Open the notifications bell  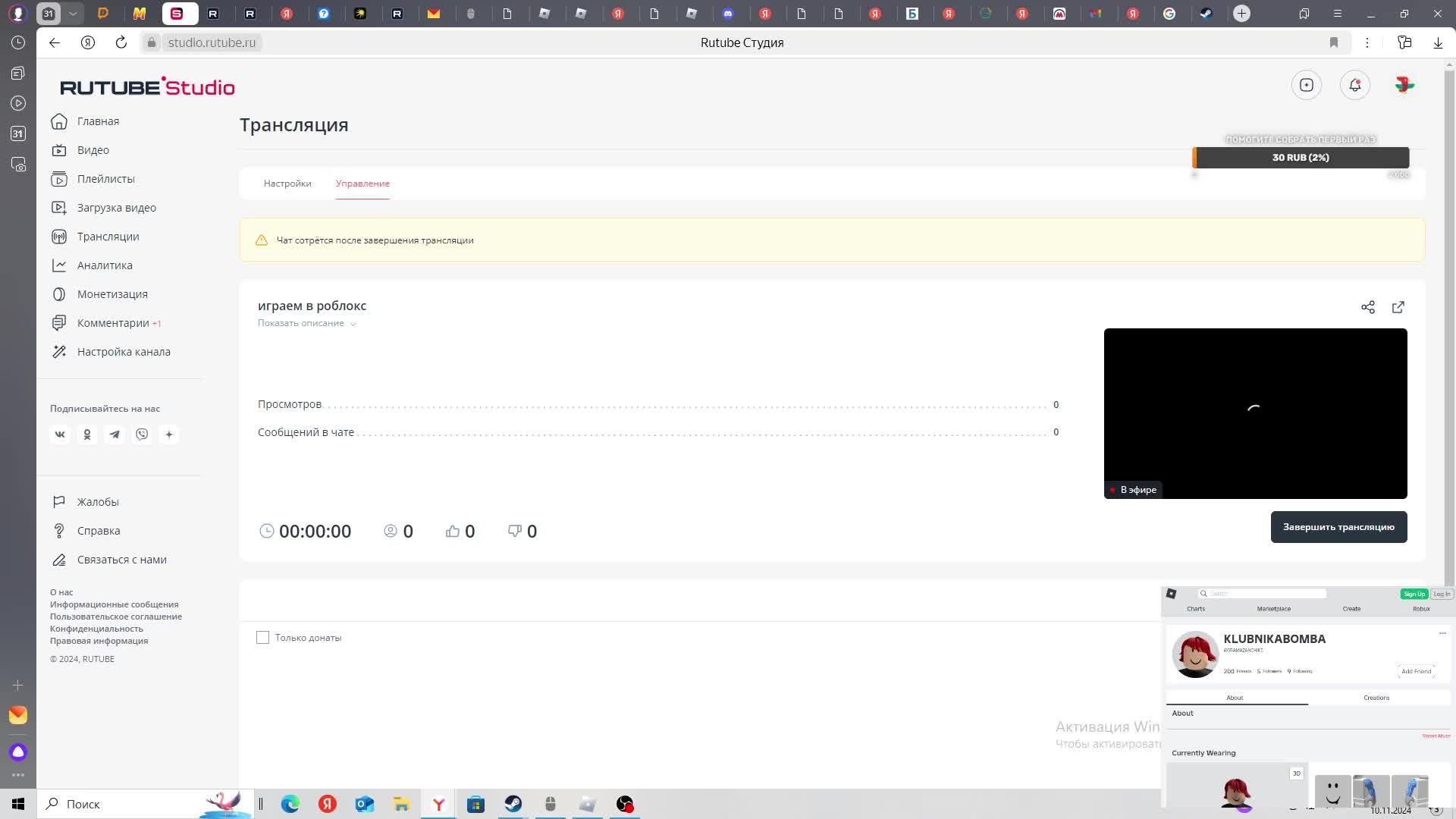(1355, 85)
